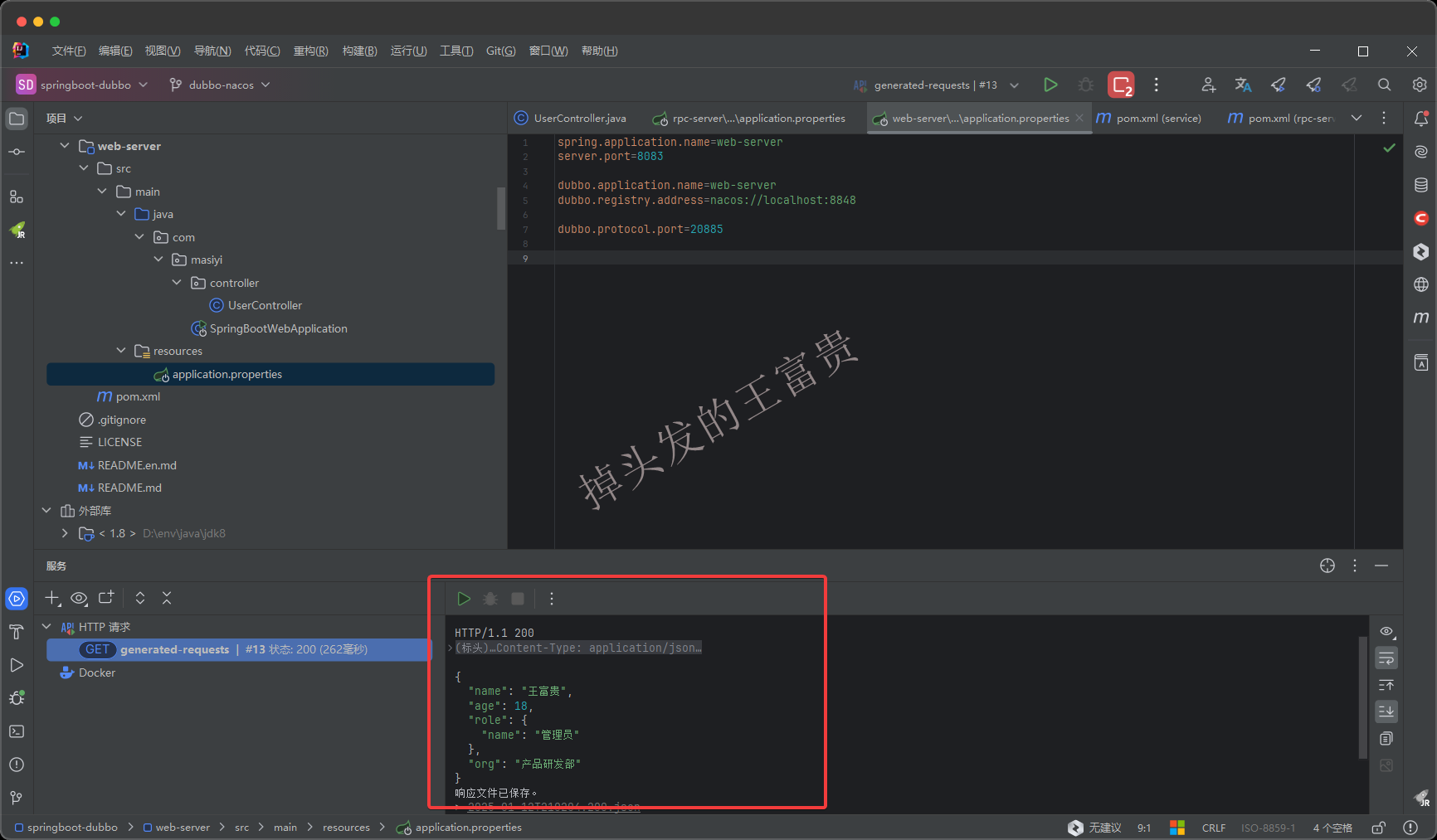Open the Problems tool window icon
The image size is (1437, 840).
tap(17, 765)
